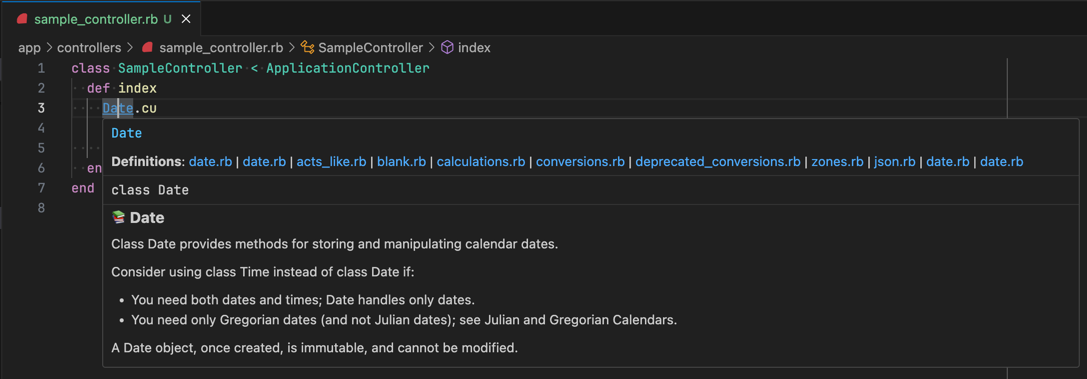Click the Ruby file icon in the tab
1087x379 pixels.
[22, 20]
